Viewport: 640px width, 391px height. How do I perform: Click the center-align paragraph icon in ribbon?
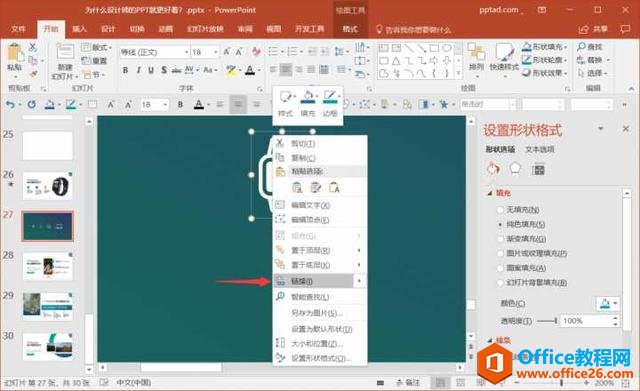click(x=286, y=70)
